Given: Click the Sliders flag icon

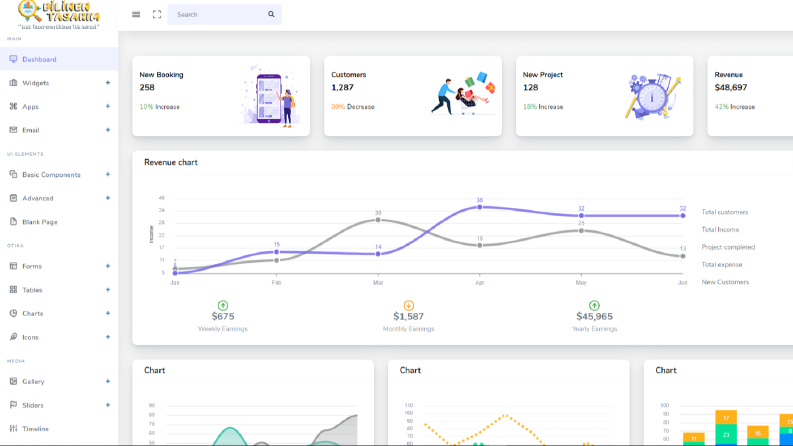Looking at the screenshot, I should tap(13, 405).
